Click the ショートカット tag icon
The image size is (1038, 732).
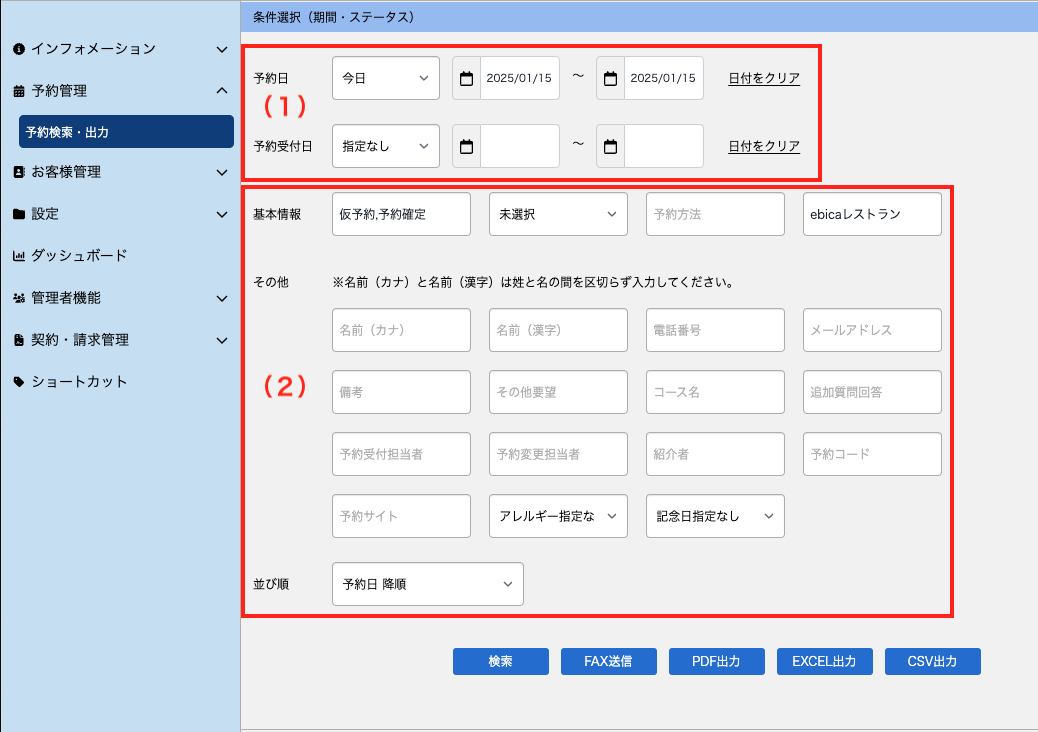[19, 382]
